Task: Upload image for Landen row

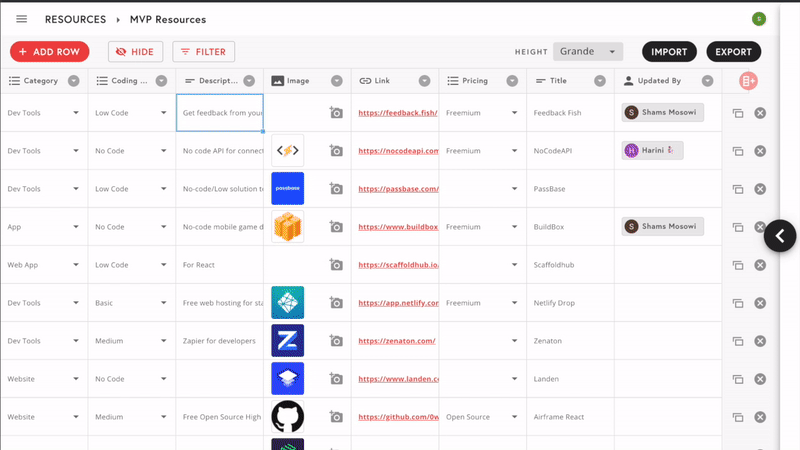Action: click(x=336, y=379)
